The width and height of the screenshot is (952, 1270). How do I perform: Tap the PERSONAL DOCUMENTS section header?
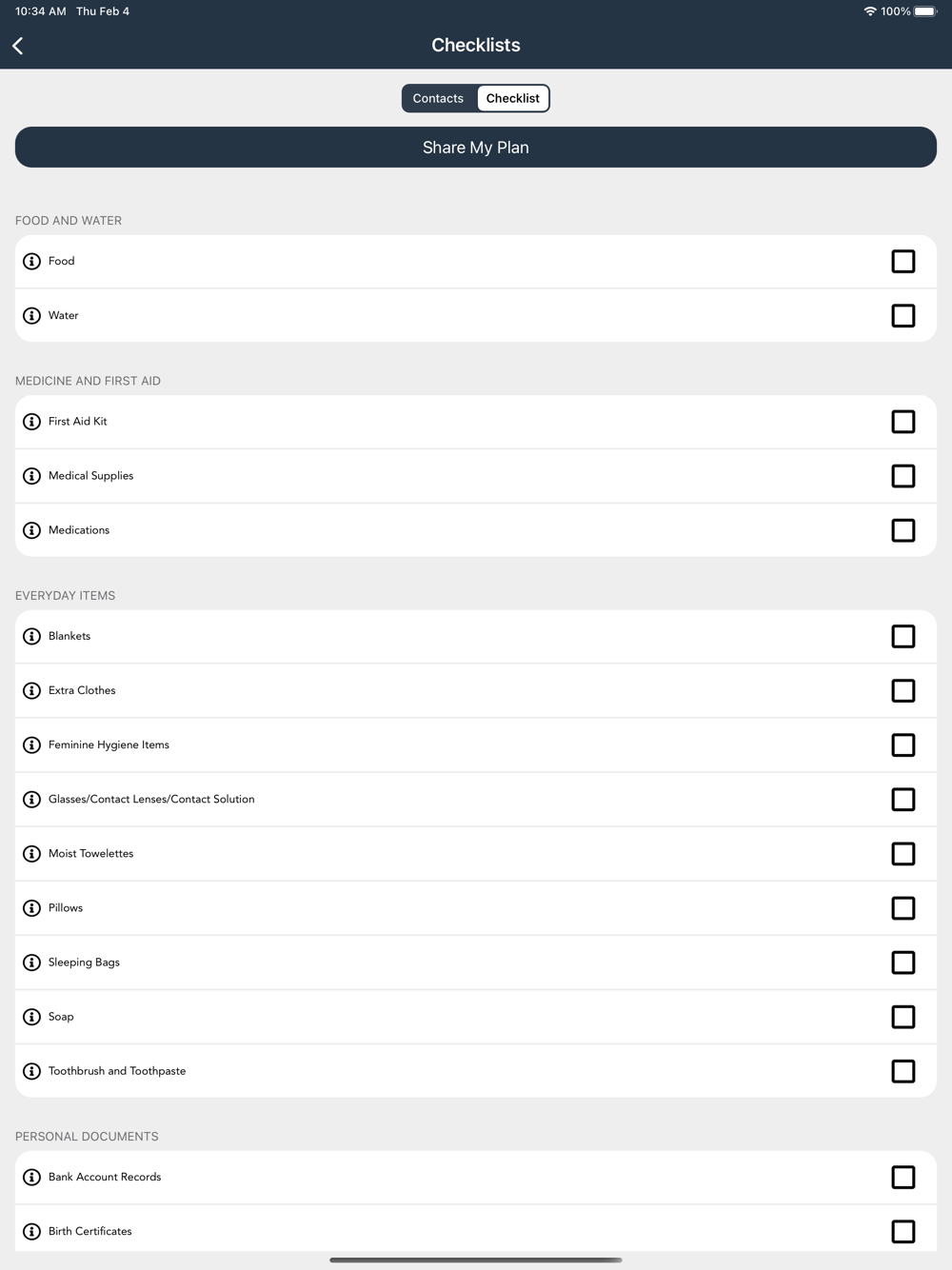[88, 1137]
